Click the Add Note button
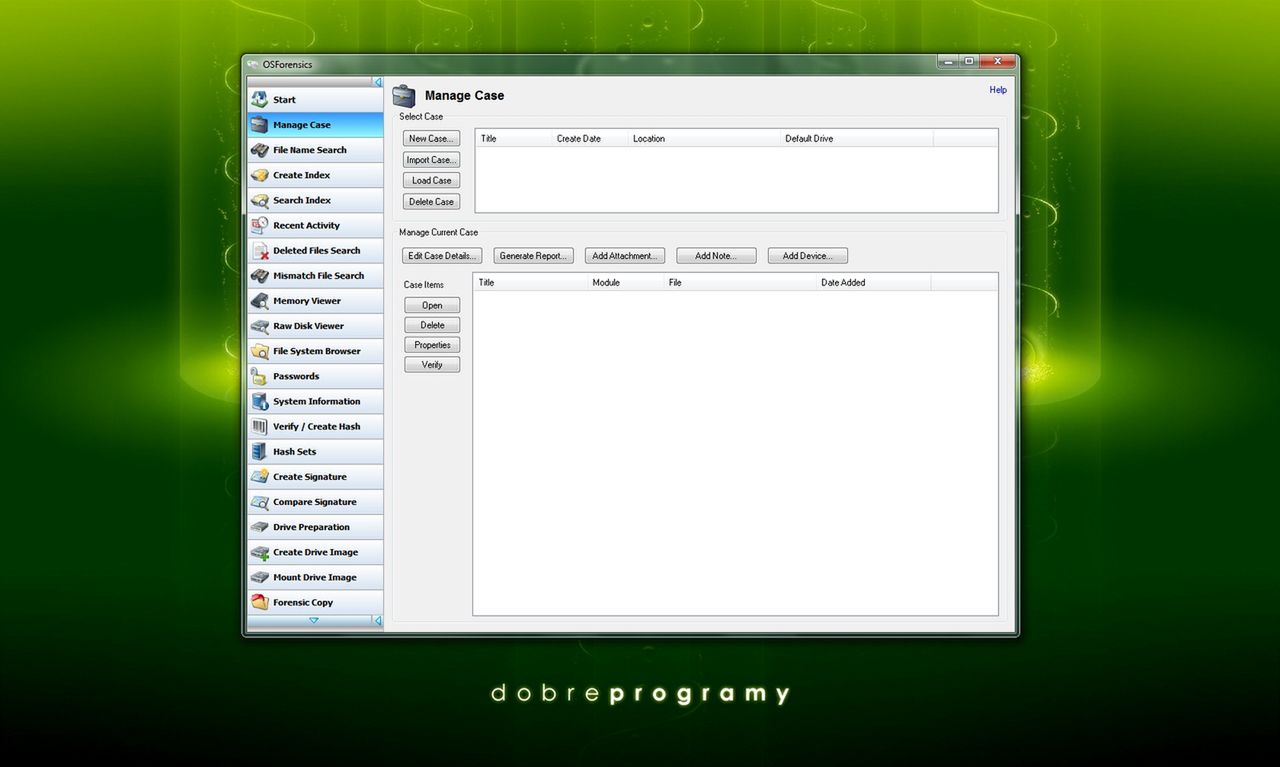Viewport: 1280px width, 767px height. click(716, 256)
